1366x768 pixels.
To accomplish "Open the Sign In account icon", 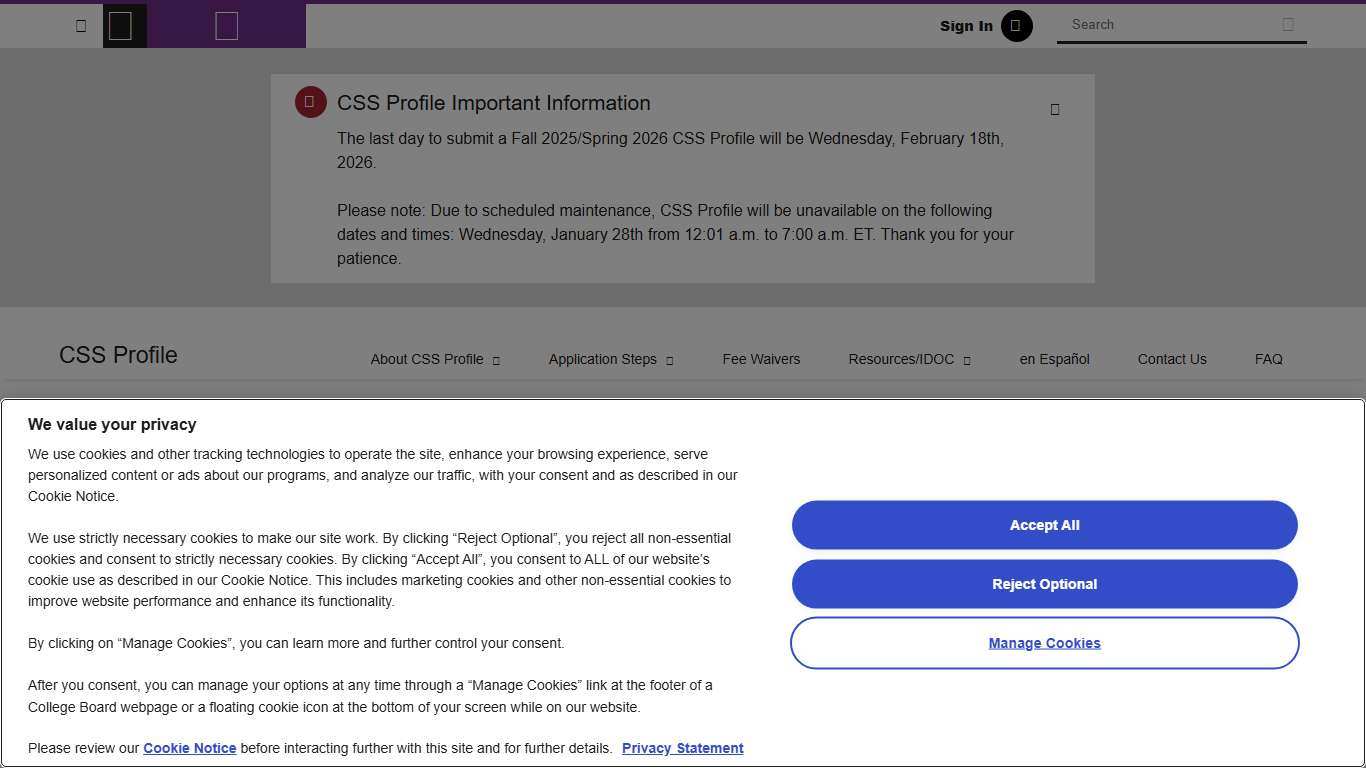I will 1016,26.
